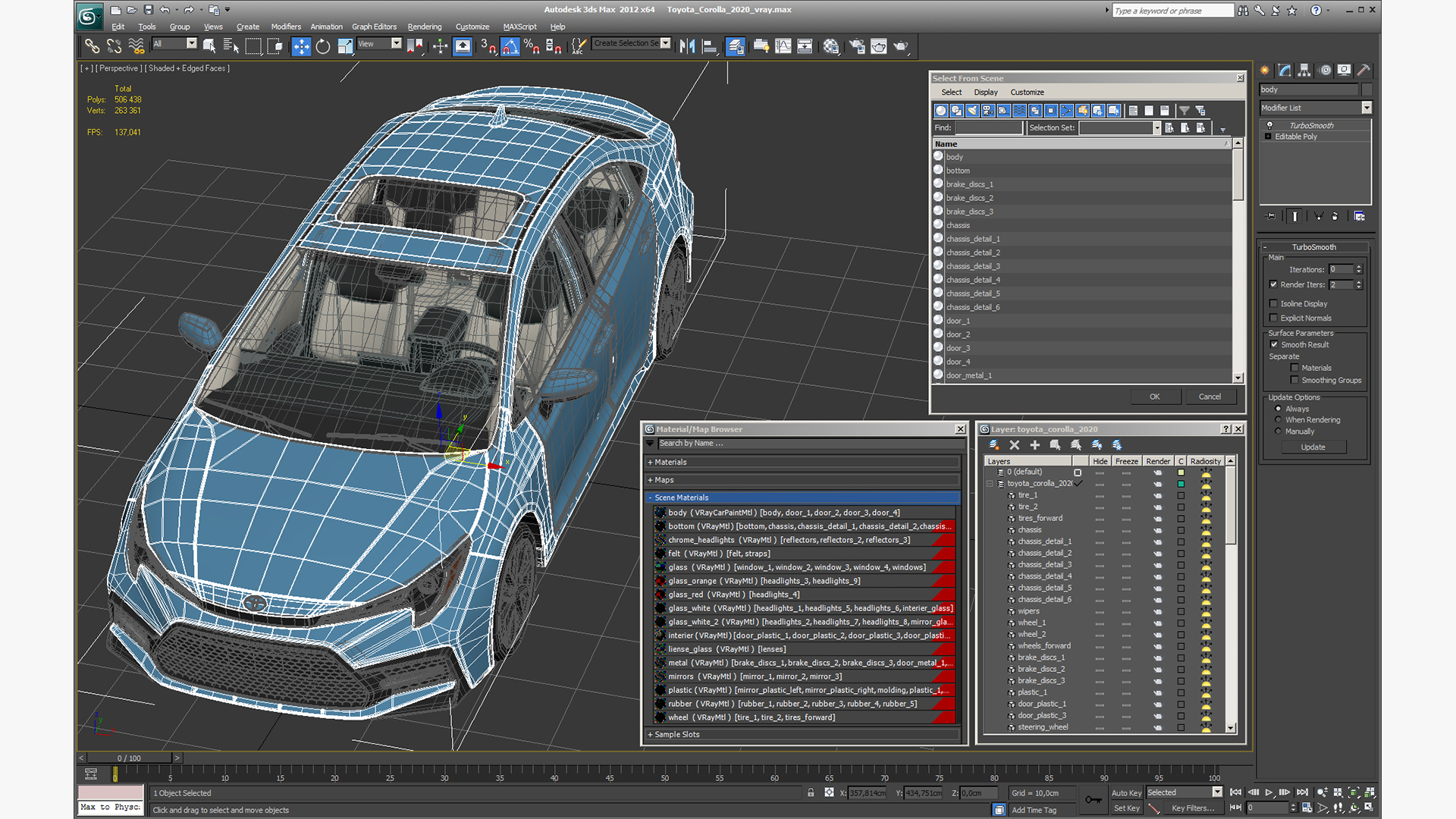1456x819 pixels.
Task: Click the Mirror tool icon
Action: (687, 46)
